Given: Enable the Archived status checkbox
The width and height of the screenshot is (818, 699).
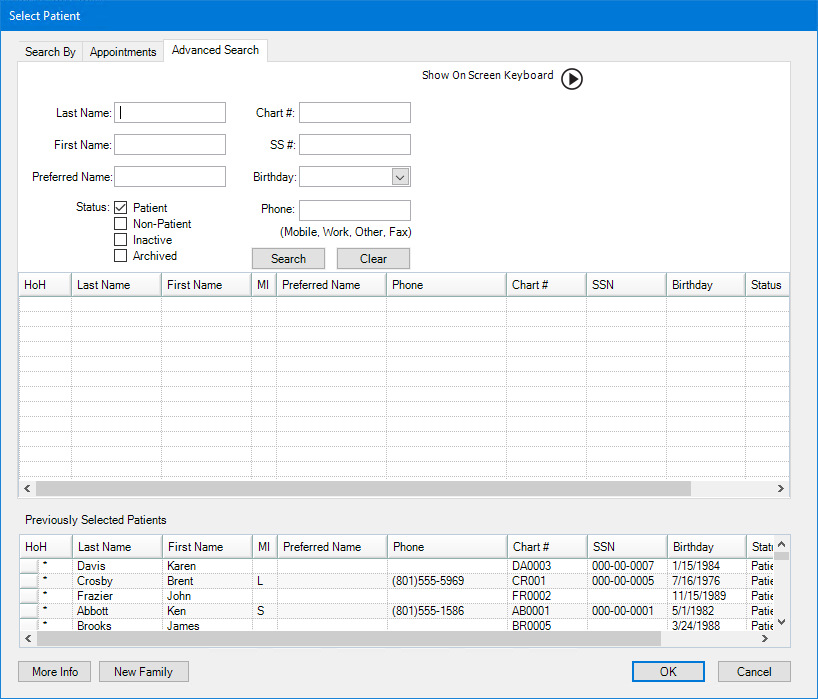Looking at the screenshot, I should (x=120, y=255).
